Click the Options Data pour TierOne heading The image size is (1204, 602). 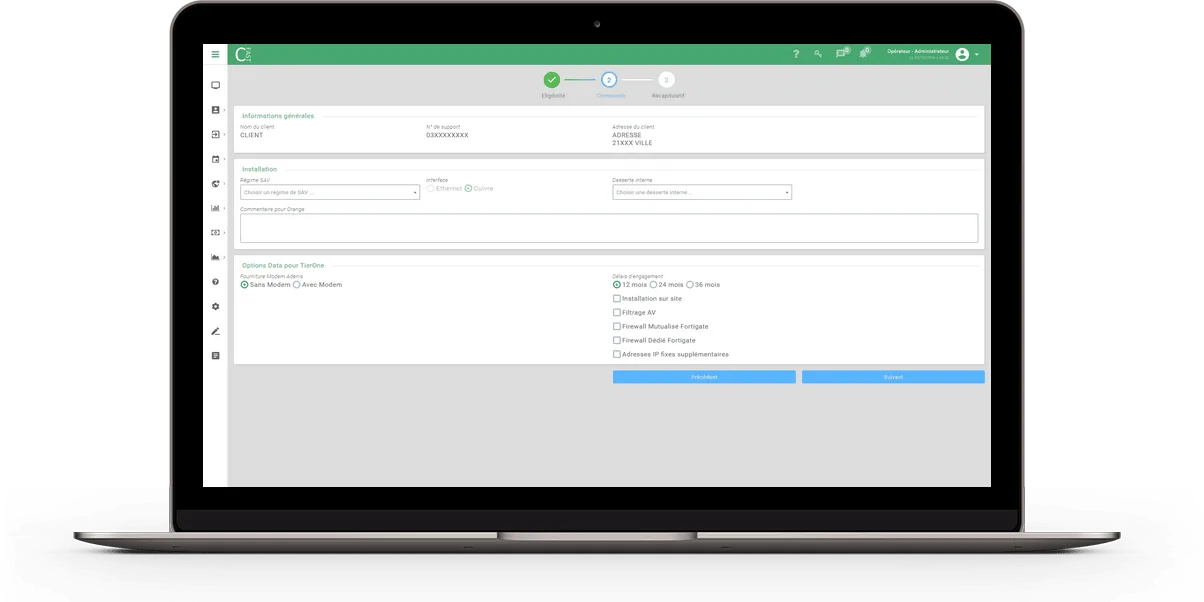[x=283, y=266]
